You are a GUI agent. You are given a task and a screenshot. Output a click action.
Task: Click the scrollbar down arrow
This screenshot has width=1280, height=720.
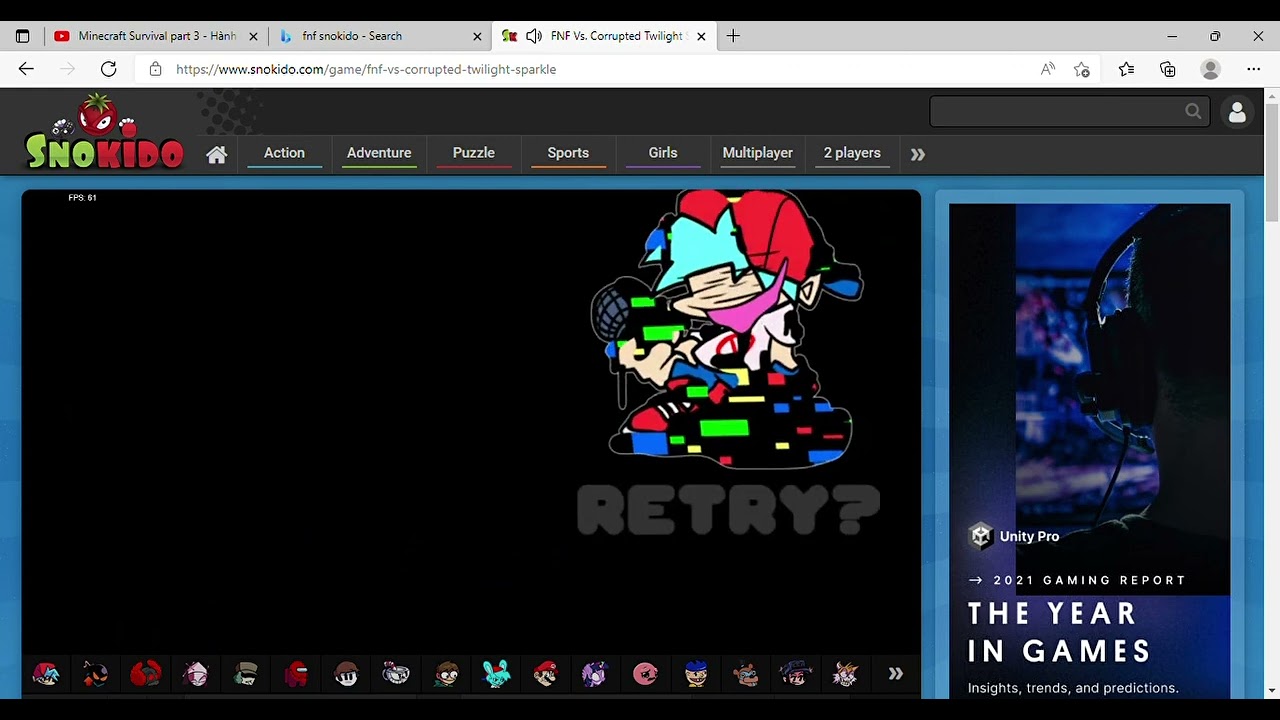(1272, 690)
